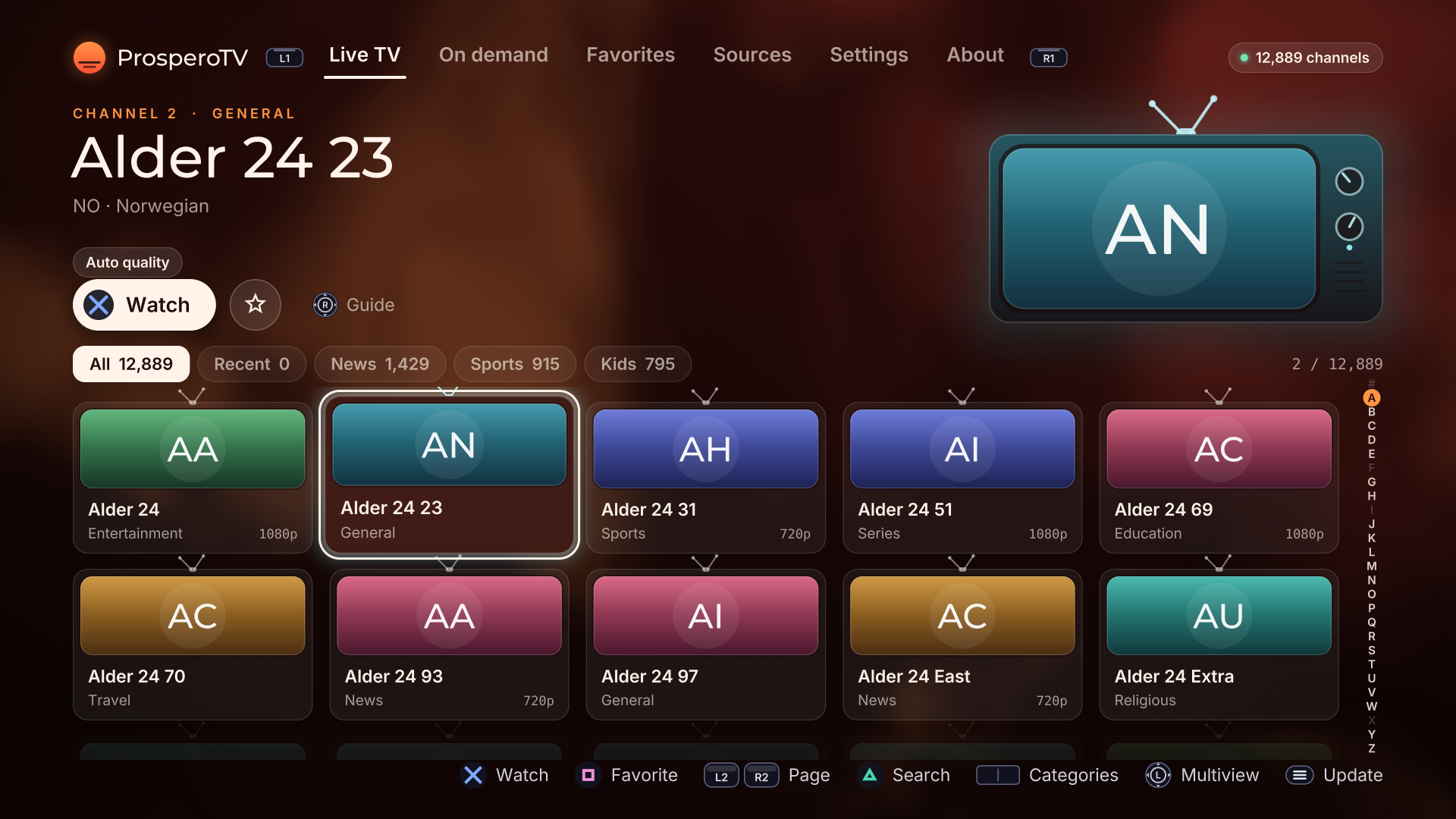Click the R2 page badge
1456x819 pixels.
pos(761,776)
